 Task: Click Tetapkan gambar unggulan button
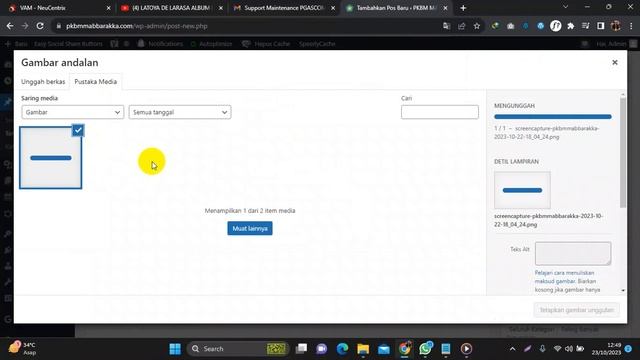point(576,310)
